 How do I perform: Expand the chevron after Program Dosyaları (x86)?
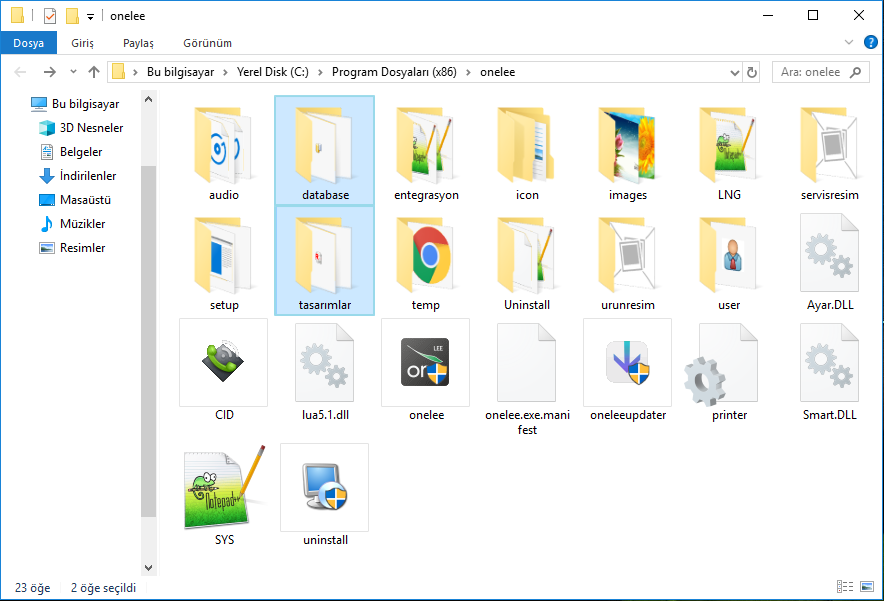point(468,72)
